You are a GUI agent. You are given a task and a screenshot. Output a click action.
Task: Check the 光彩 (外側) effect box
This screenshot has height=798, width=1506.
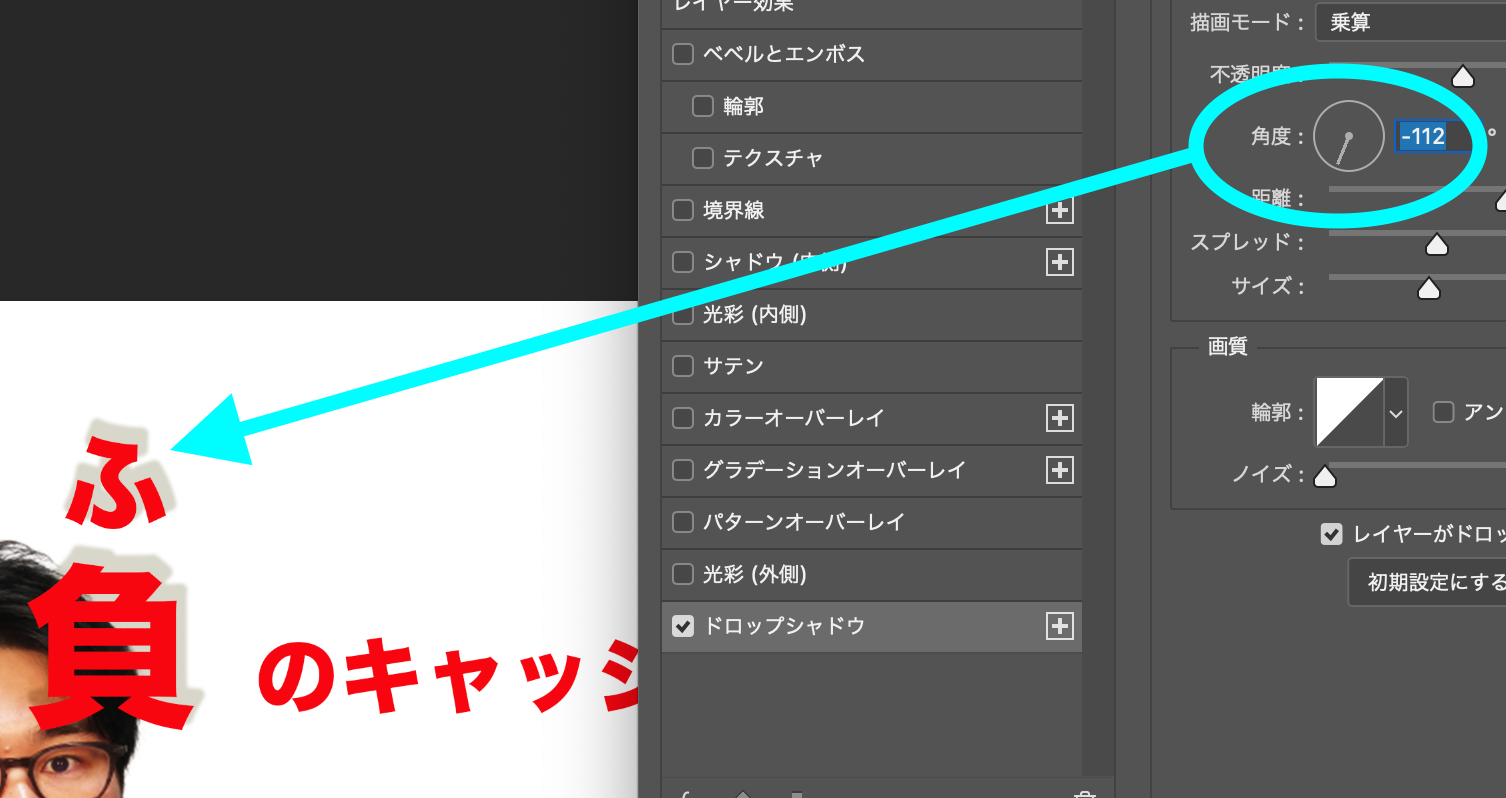[x=683, y=574]
